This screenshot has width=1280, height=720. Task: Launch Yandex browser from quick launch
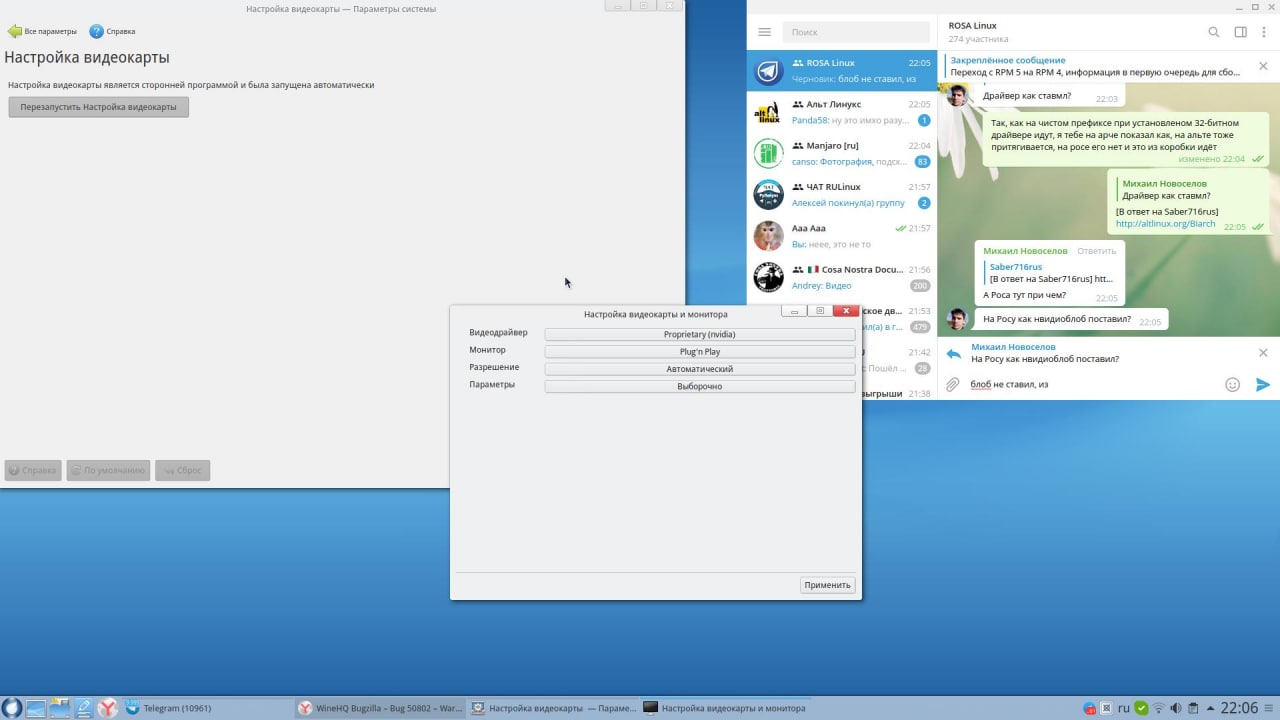[x=108, y=708]
